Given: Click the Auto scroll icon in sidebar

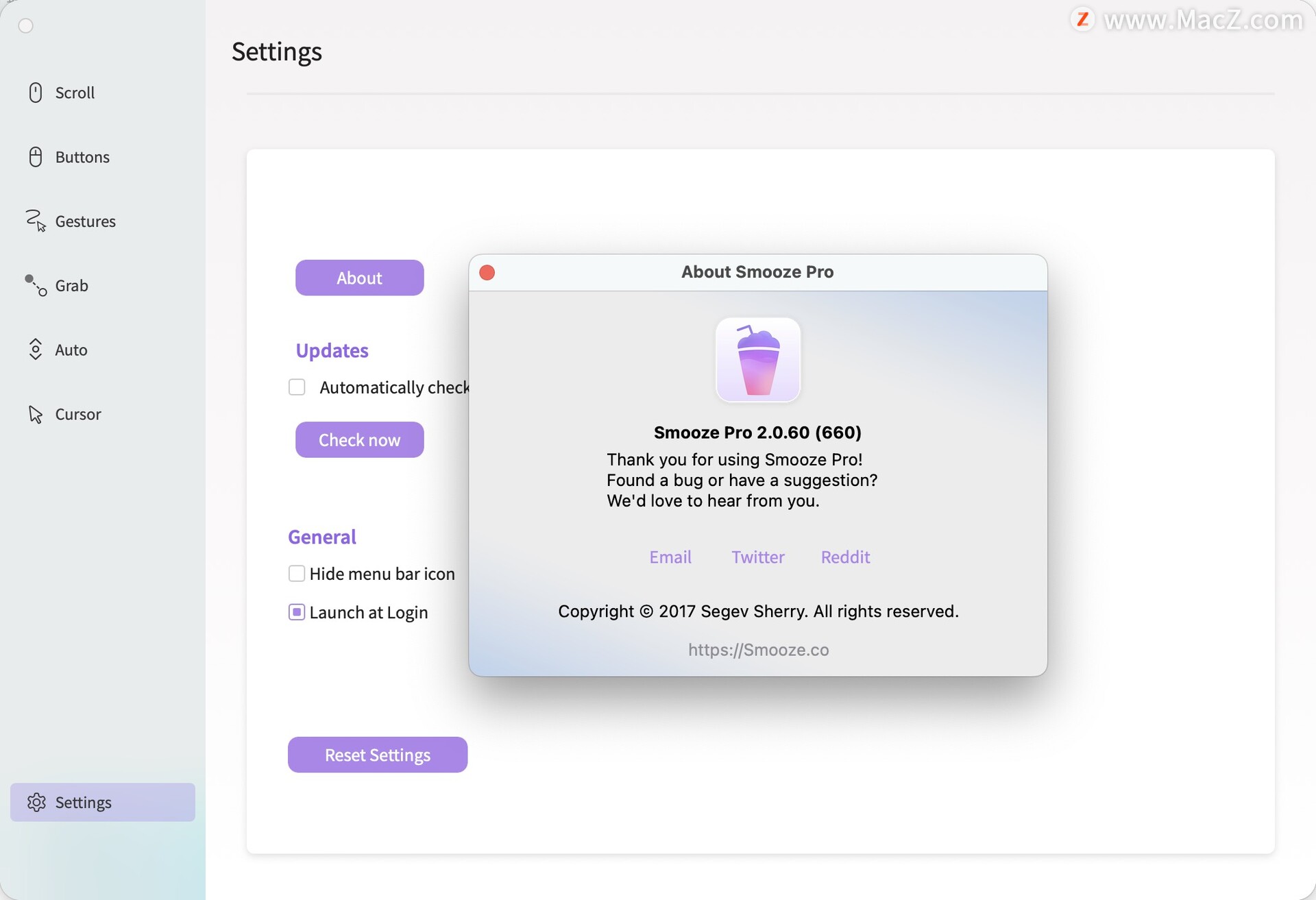Looking at the screenshot, I should click(36, 350).
